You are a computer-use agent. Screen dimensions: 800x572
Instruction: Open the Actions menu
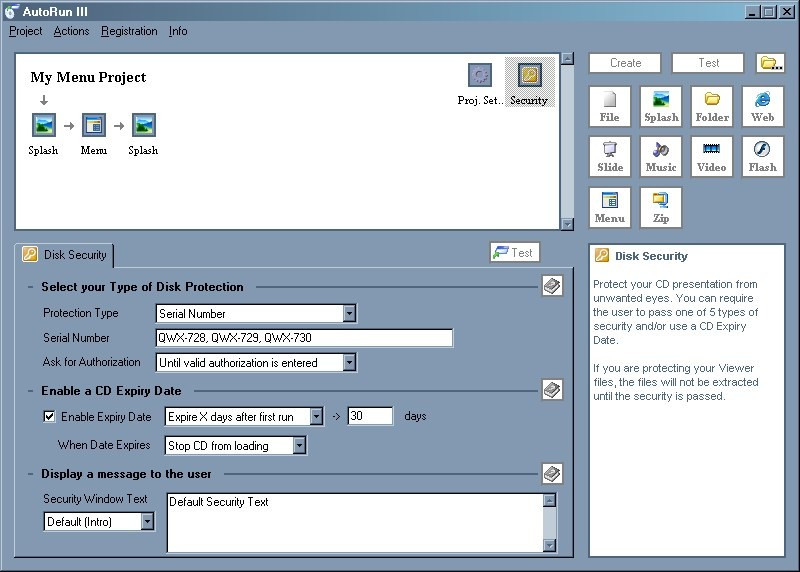coord(71,31)
